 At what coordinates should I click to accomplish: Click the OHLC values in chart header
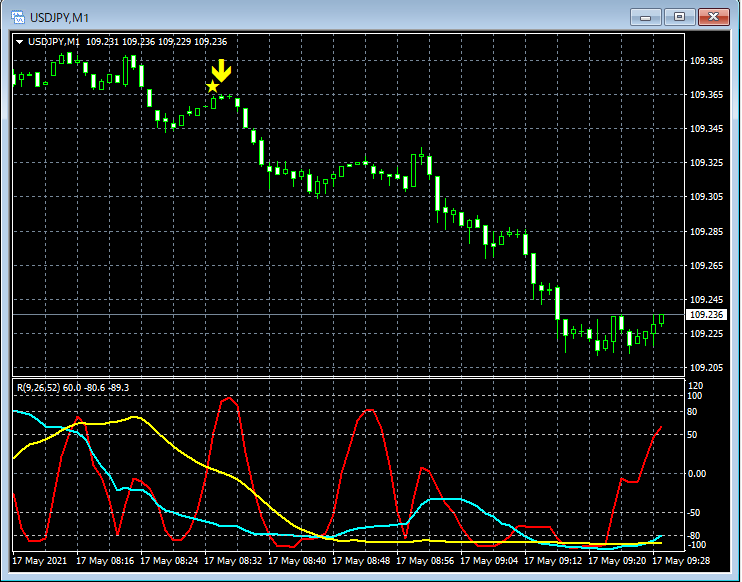pos(156,42)
